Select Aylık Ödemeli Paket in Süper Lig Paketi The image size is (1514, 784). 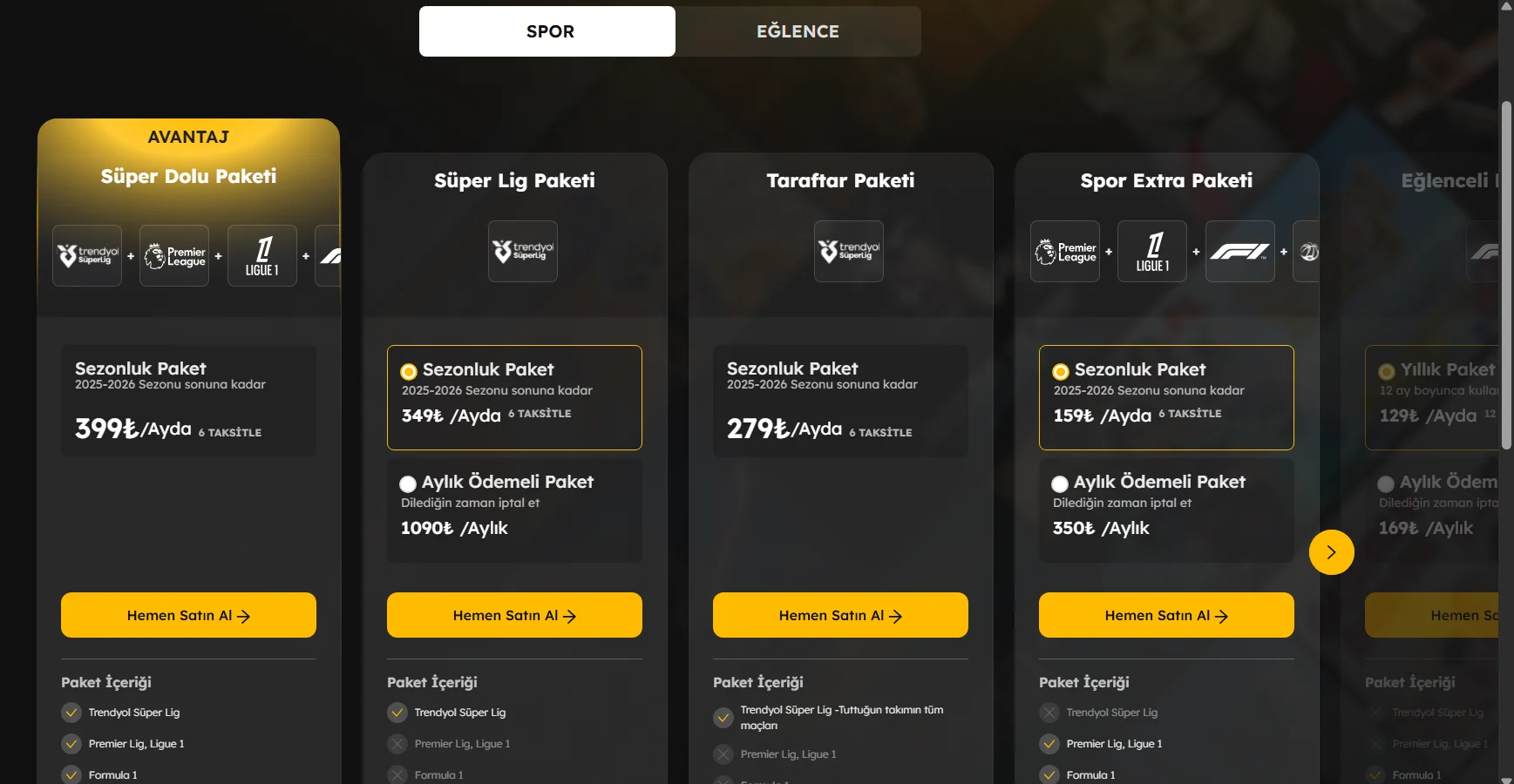point(408,484)
